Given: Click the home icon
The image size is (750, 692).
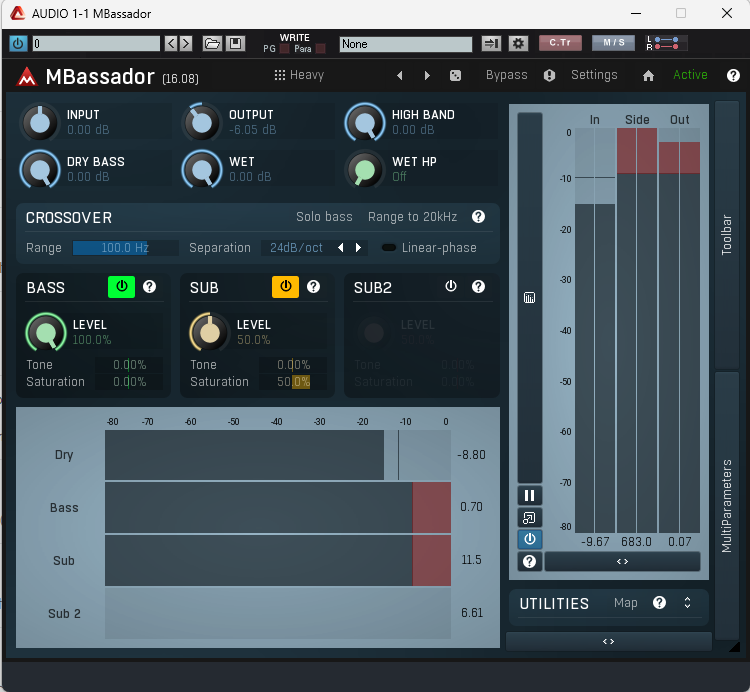Looking at the screenshot, I should (648, 76).
